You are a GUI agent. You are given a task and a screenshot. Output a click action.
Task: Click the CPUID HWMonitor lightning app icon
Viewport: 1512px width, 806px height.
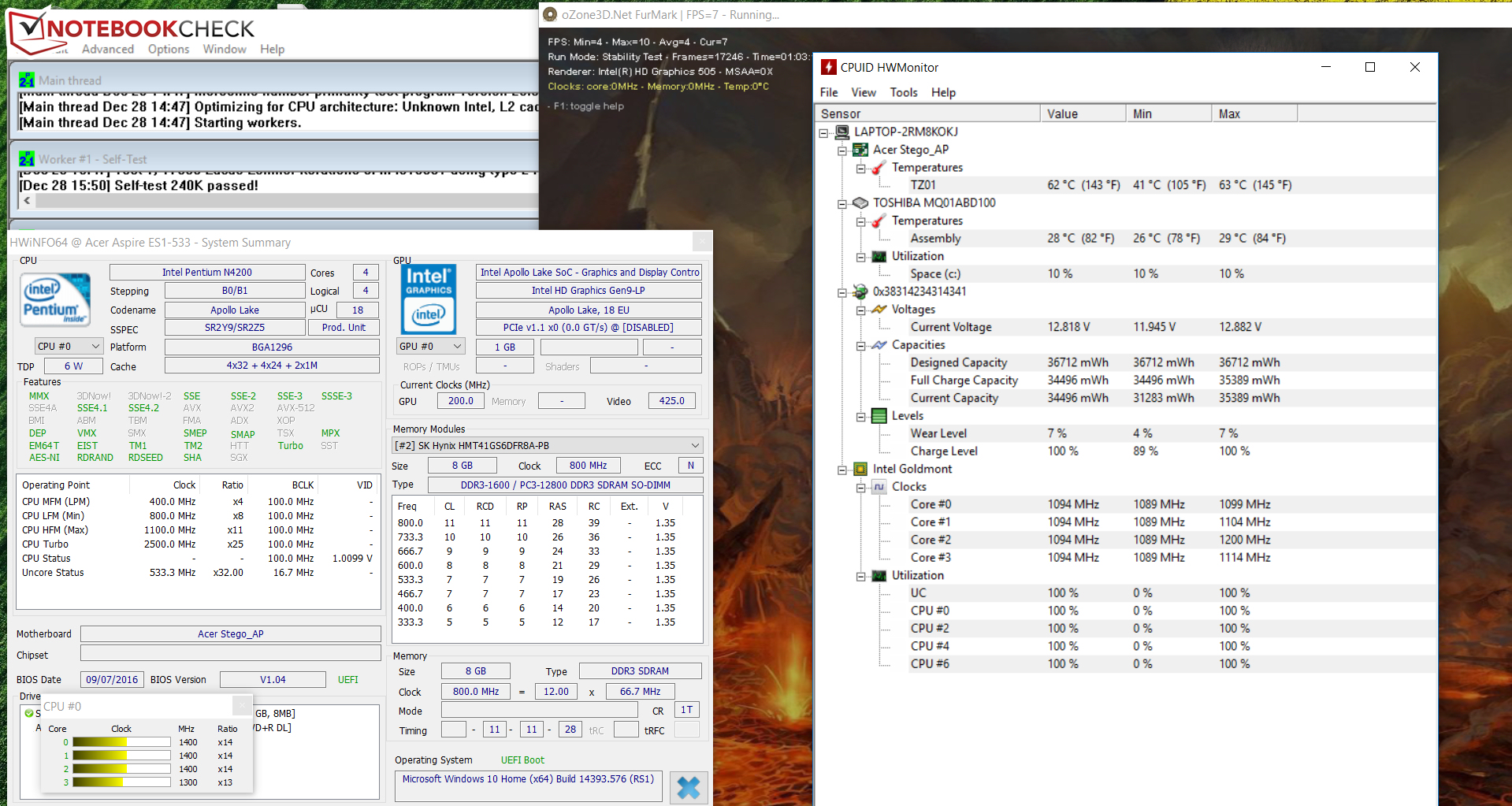point(828,67)
